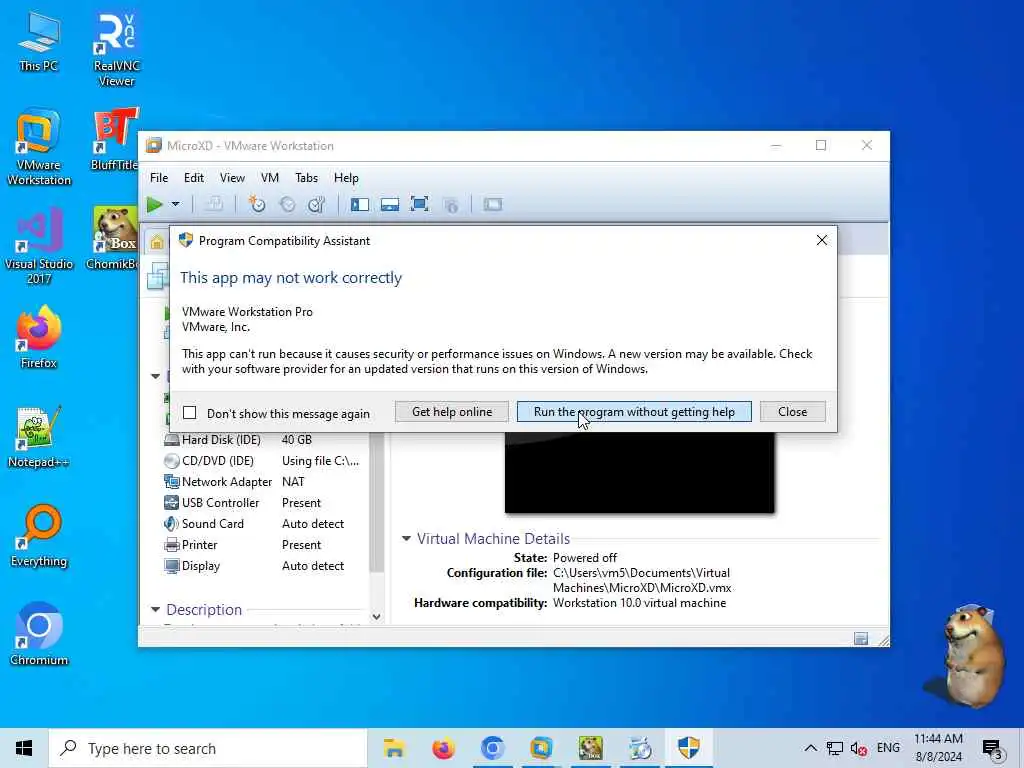Open VMware Workstation desktop shortcut
This screenshot has height=768, width=1024.
click(39, 148)
